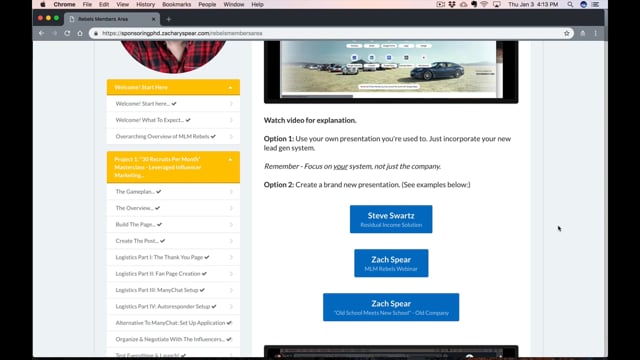Open the browser home page icon
This screenshot has width=640, height=360.
(x=80, y=33)
